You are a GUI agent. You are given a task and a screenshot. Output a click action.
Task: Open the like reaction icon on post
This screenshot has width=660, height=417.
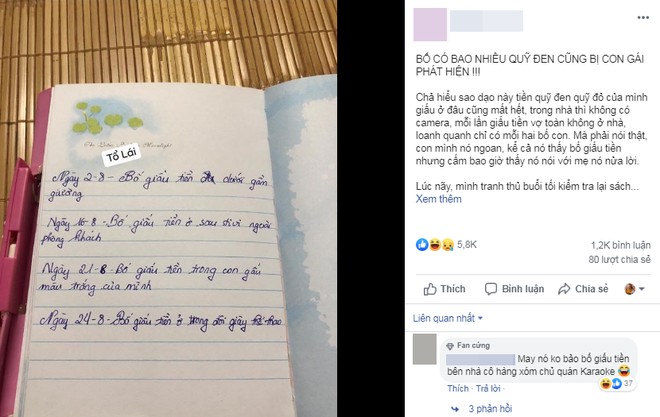coord(422,244)
